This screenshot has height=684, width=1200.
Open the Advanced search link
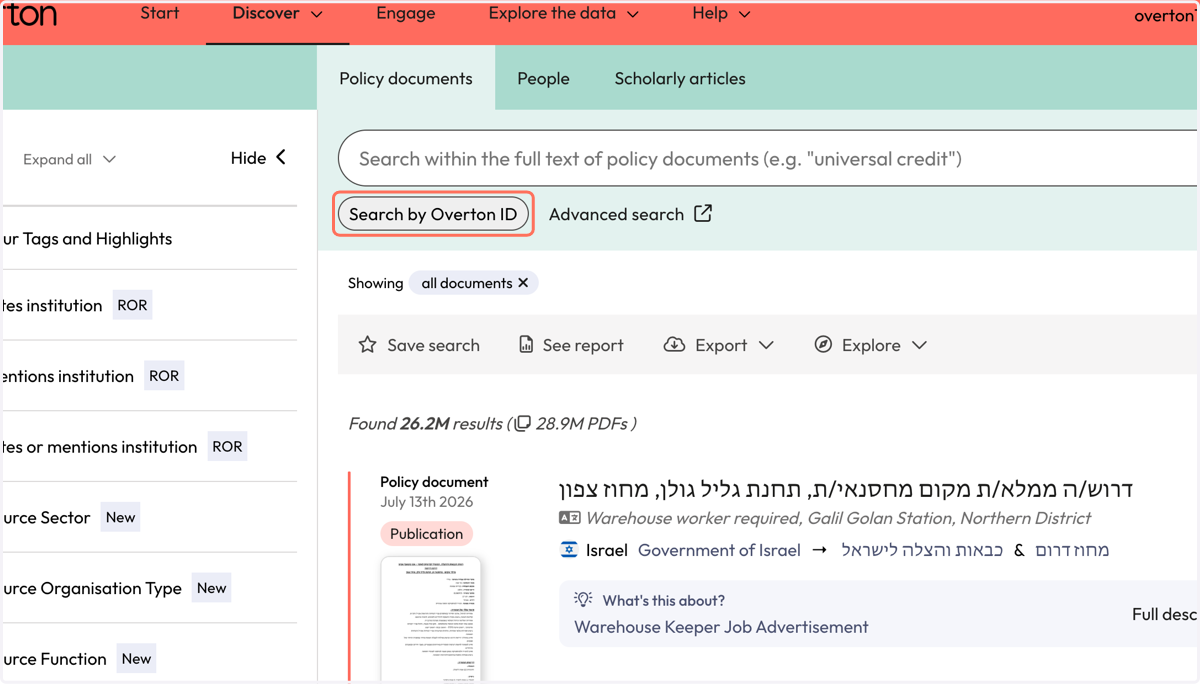pyautogui.click(x=616, y=214)
